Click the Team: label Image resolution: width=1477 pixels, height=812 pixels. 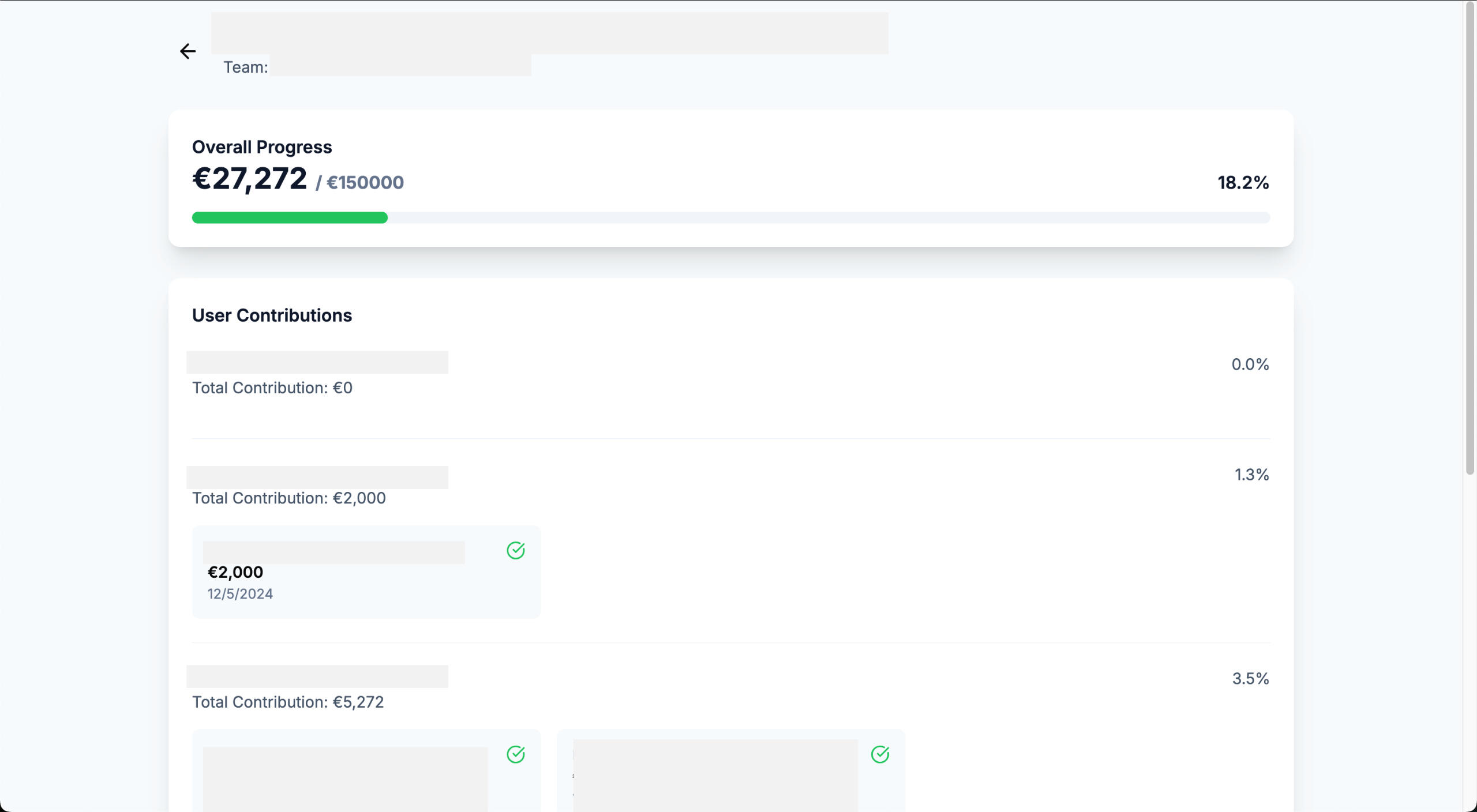point(245,67)
